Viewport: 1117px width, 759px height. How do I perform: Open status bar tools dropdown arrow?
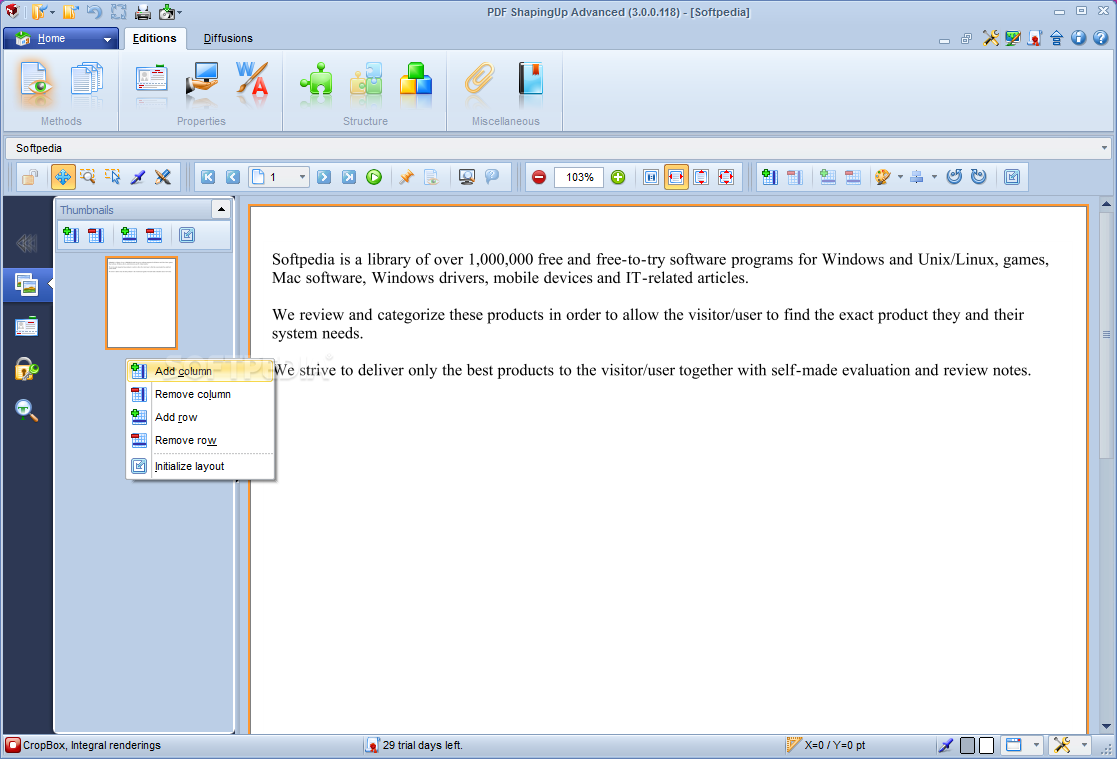[1084, 745]
